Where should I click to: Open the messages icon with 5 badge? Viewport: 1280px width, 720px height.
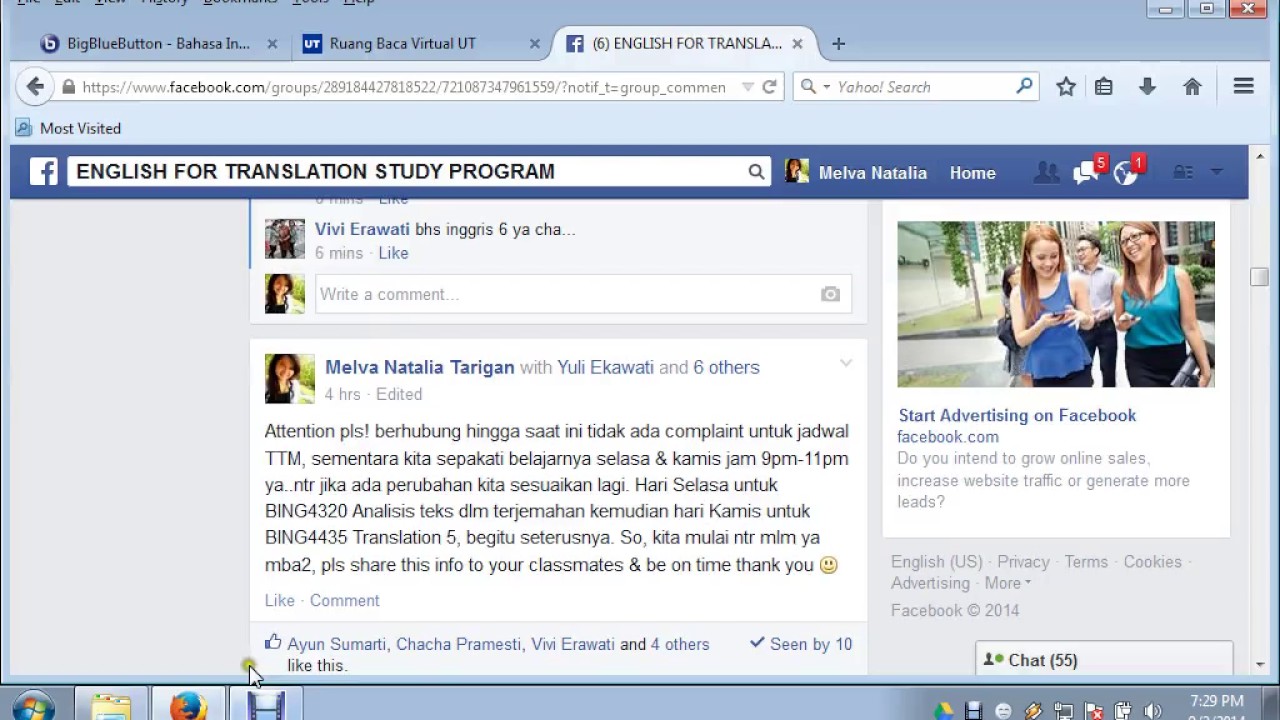[1087, 173]
